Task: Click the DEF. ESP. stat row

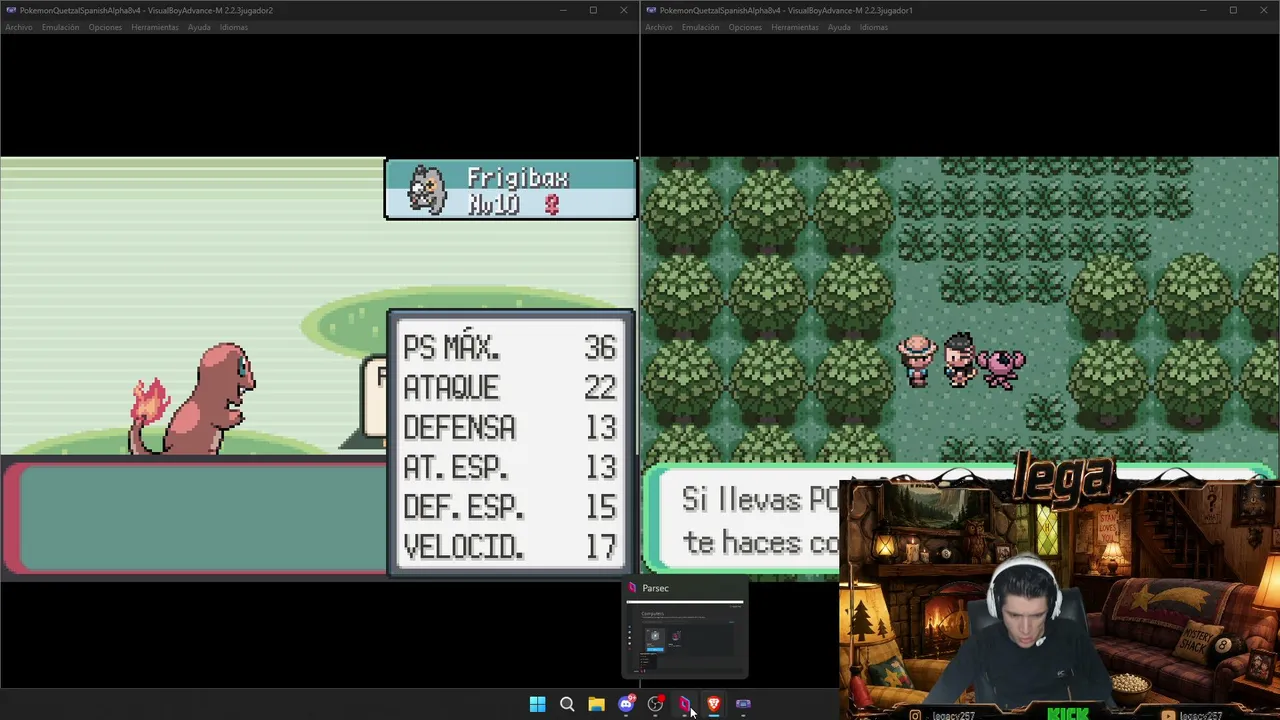Action: coord(510,507)
